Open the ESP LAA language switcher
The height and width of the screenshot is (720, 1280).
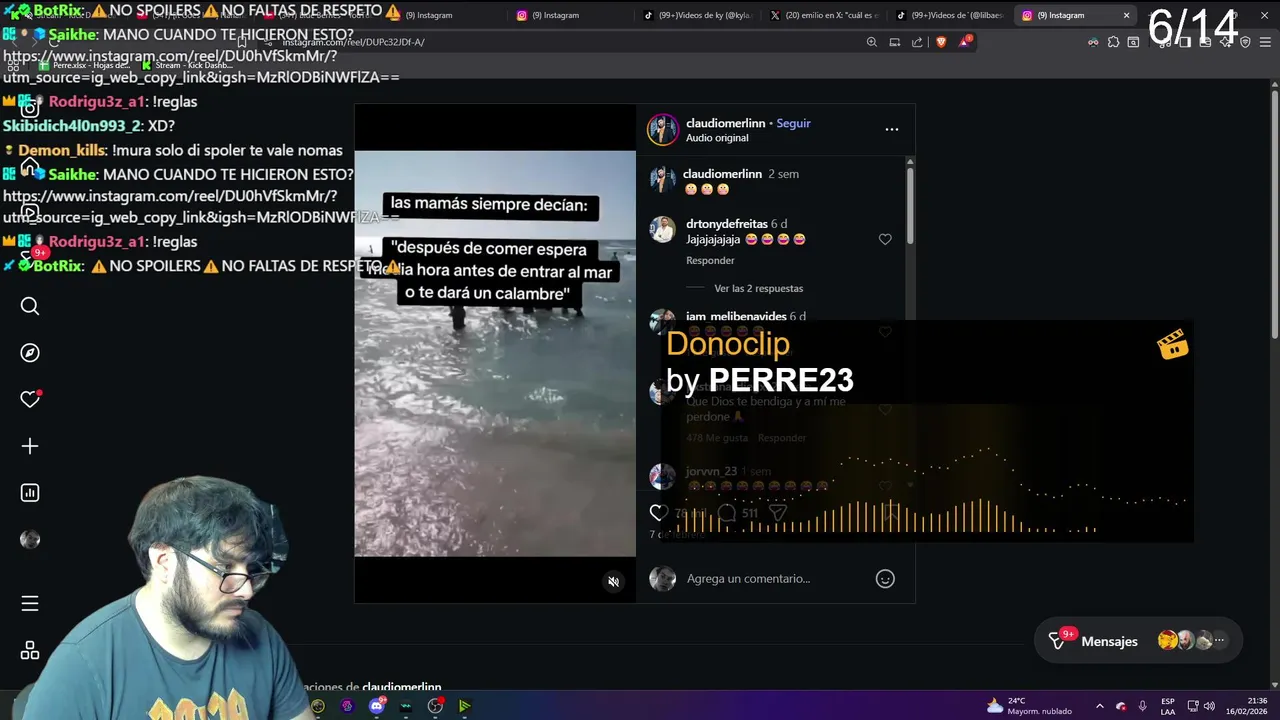[1167, 706]
